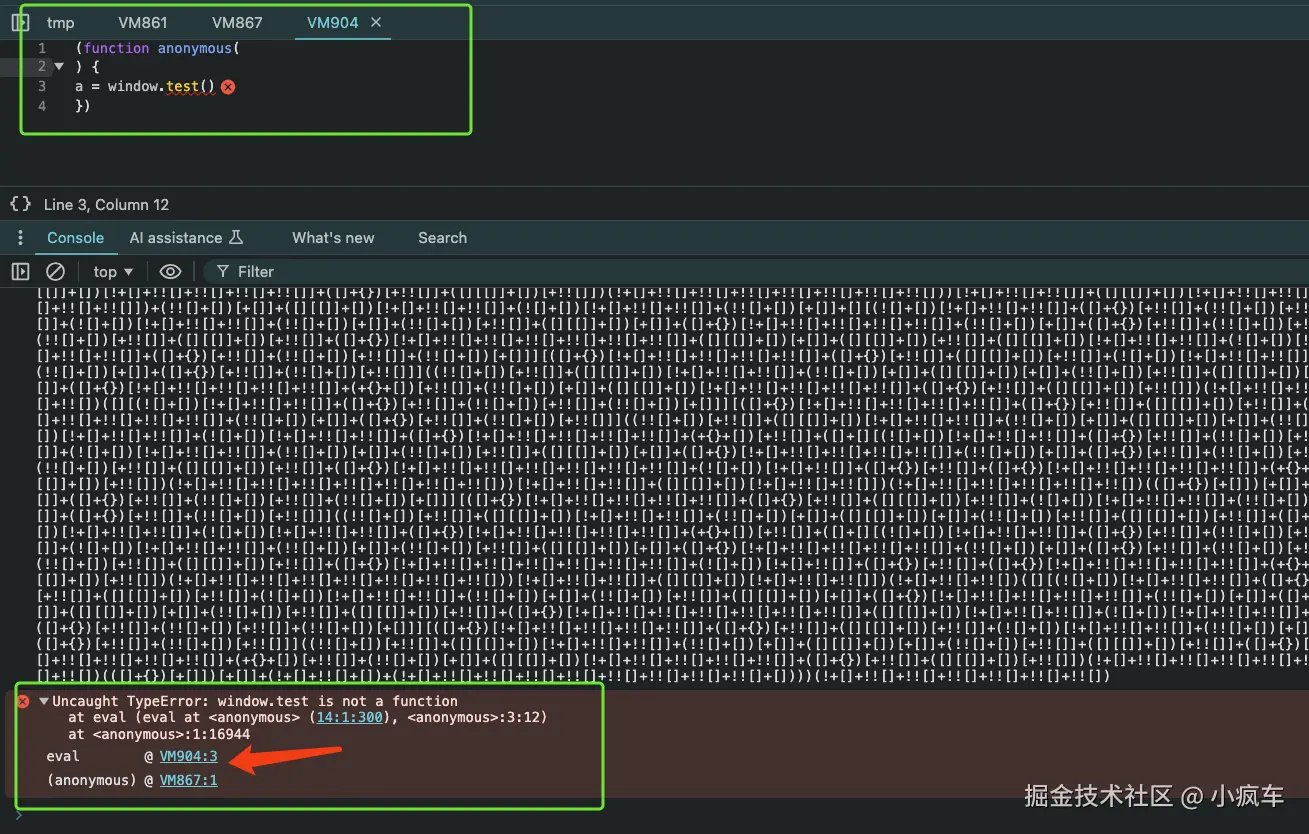Collapse the code fold arrow on line 2
Image resolution: width=1309 pixels, height=834 pixels.
[59, 67]
